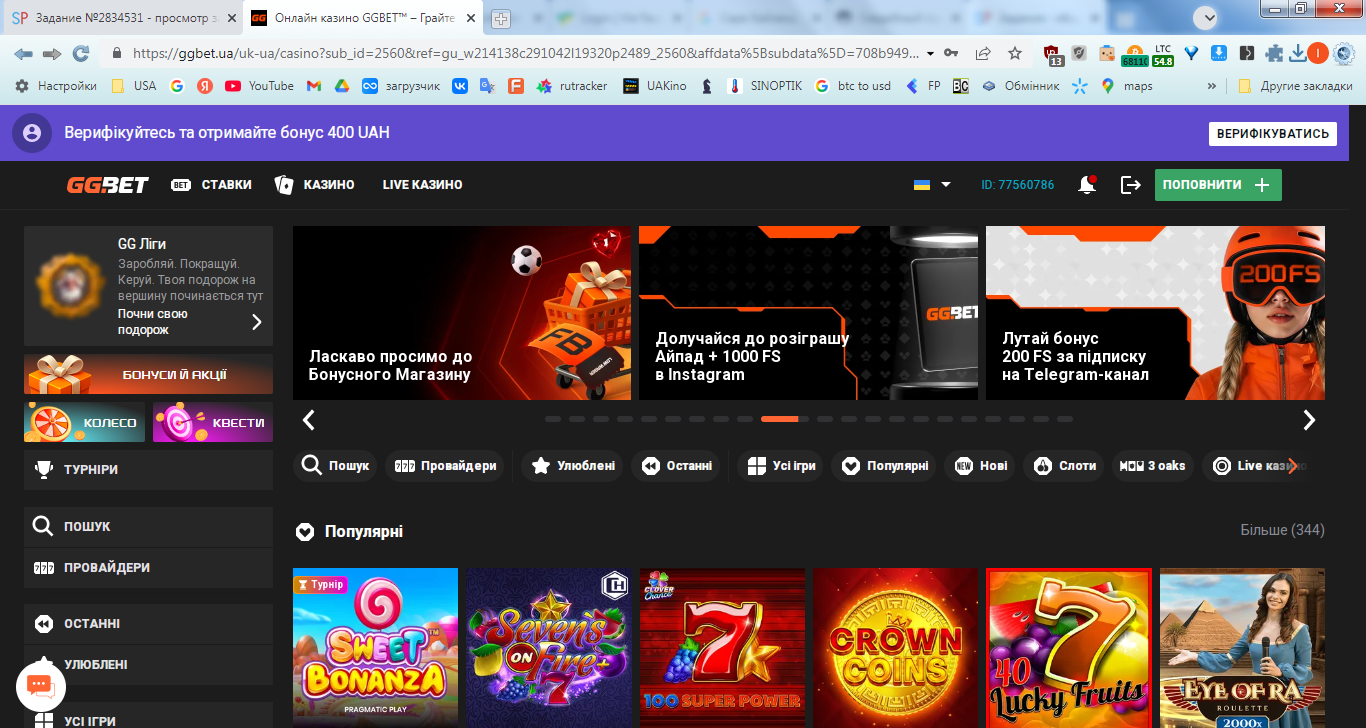Show the next banner slide

[x=1309, y=420]
